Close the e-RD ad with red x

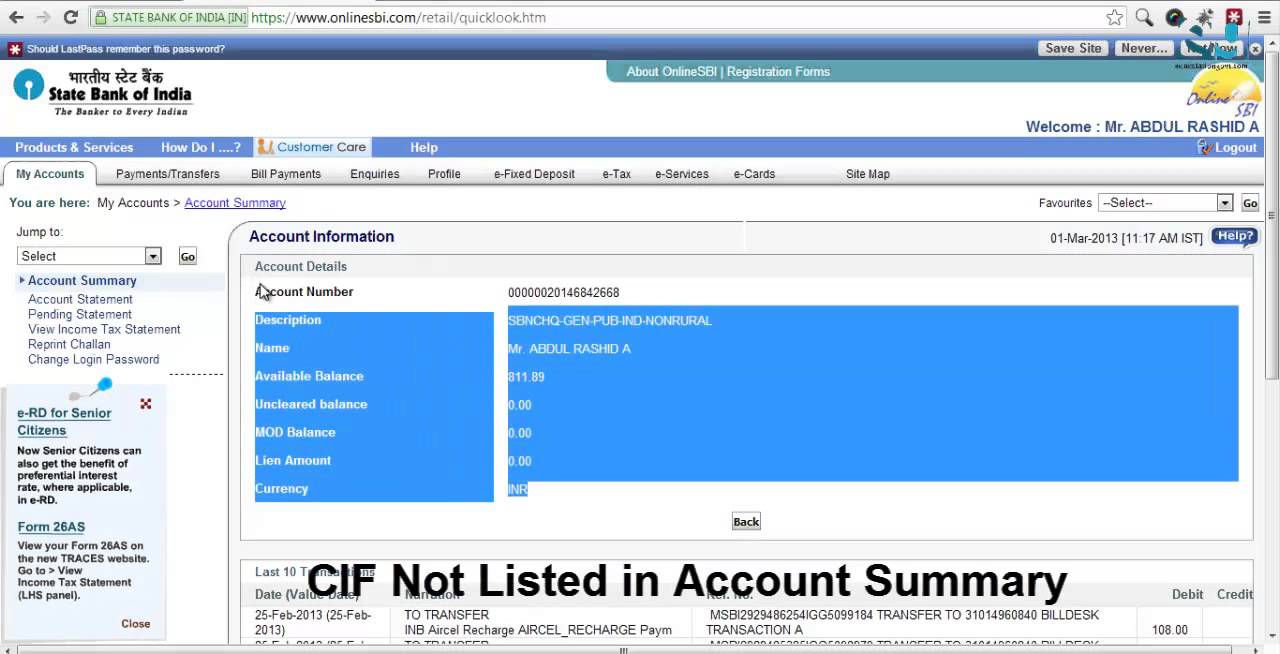[146, 404]
